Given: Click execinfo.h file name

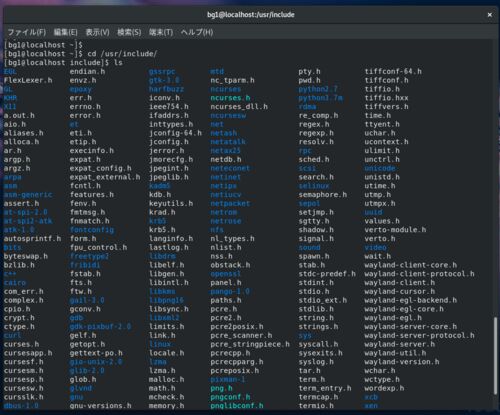Looking at the screenshot, I should click(x=92, y=151).
